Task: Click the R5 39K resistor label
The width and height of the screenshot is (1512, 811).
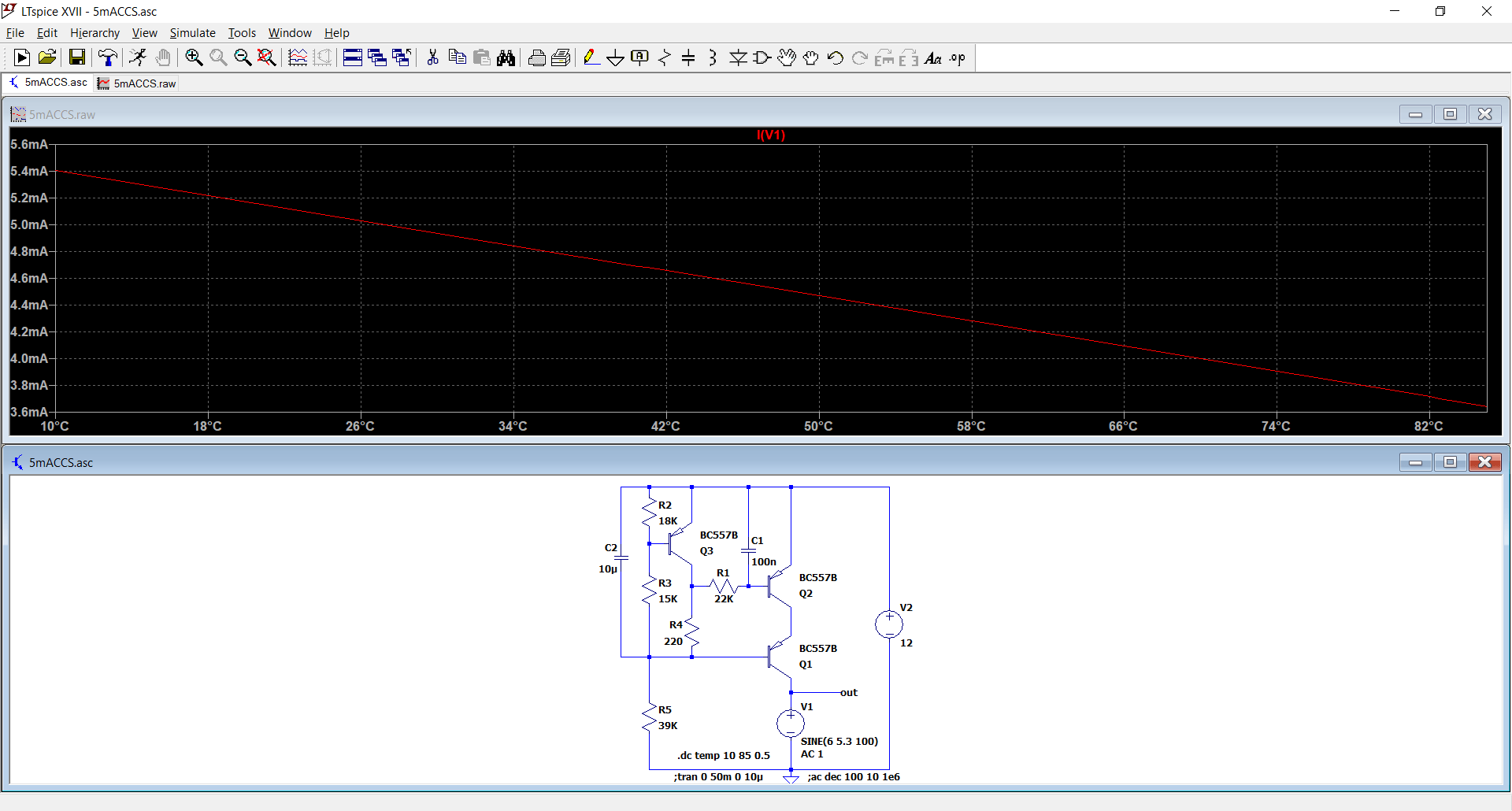Action: pyautogui.click(x=667, y=717)
